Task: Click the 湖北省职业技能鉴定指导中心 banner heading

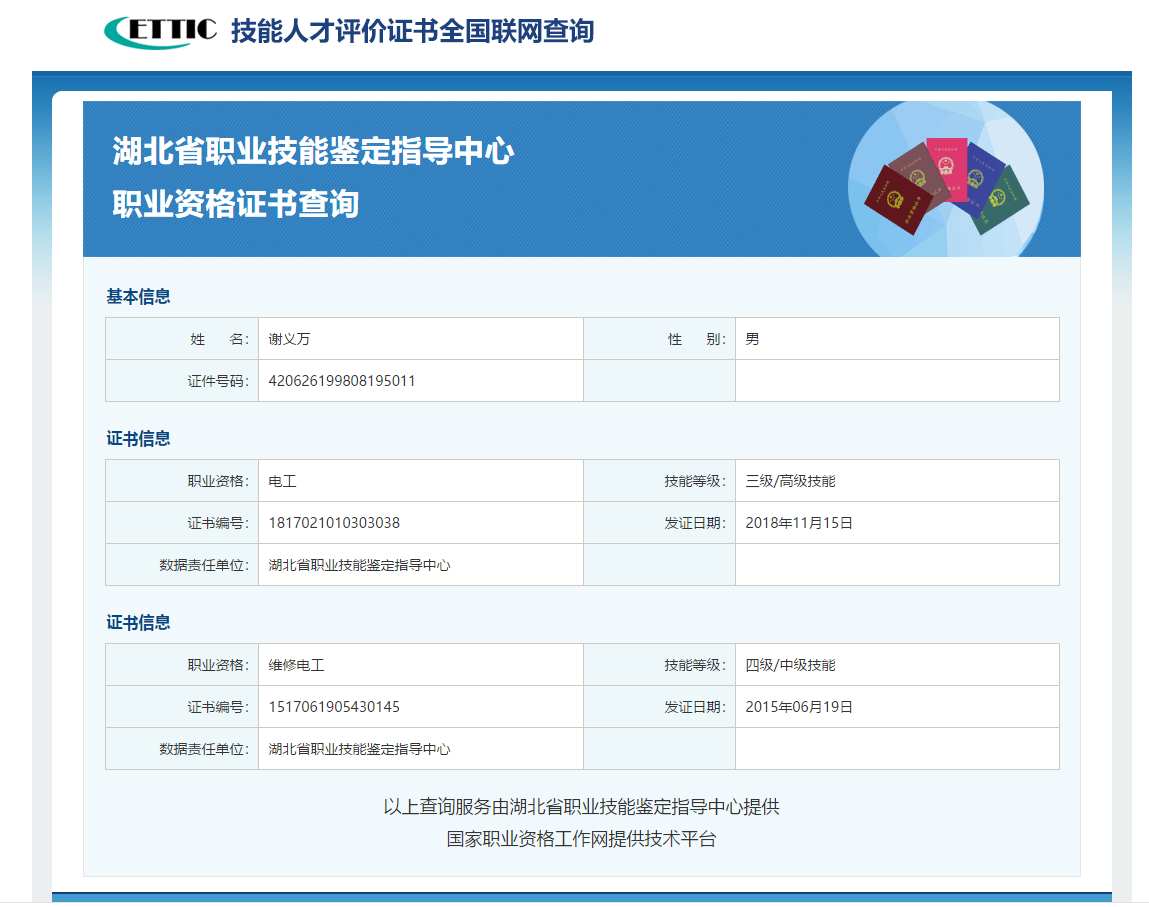Action: pos(313,152)
